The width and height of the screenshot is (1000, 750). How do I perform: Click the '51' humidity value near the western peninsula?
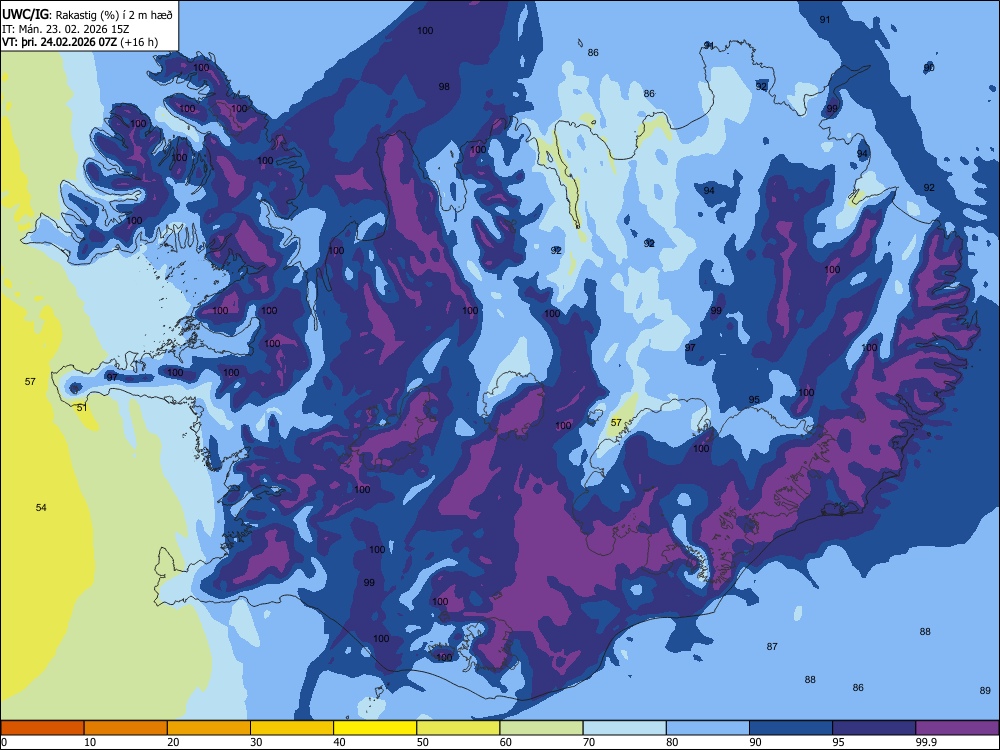[x=82, y=408]
